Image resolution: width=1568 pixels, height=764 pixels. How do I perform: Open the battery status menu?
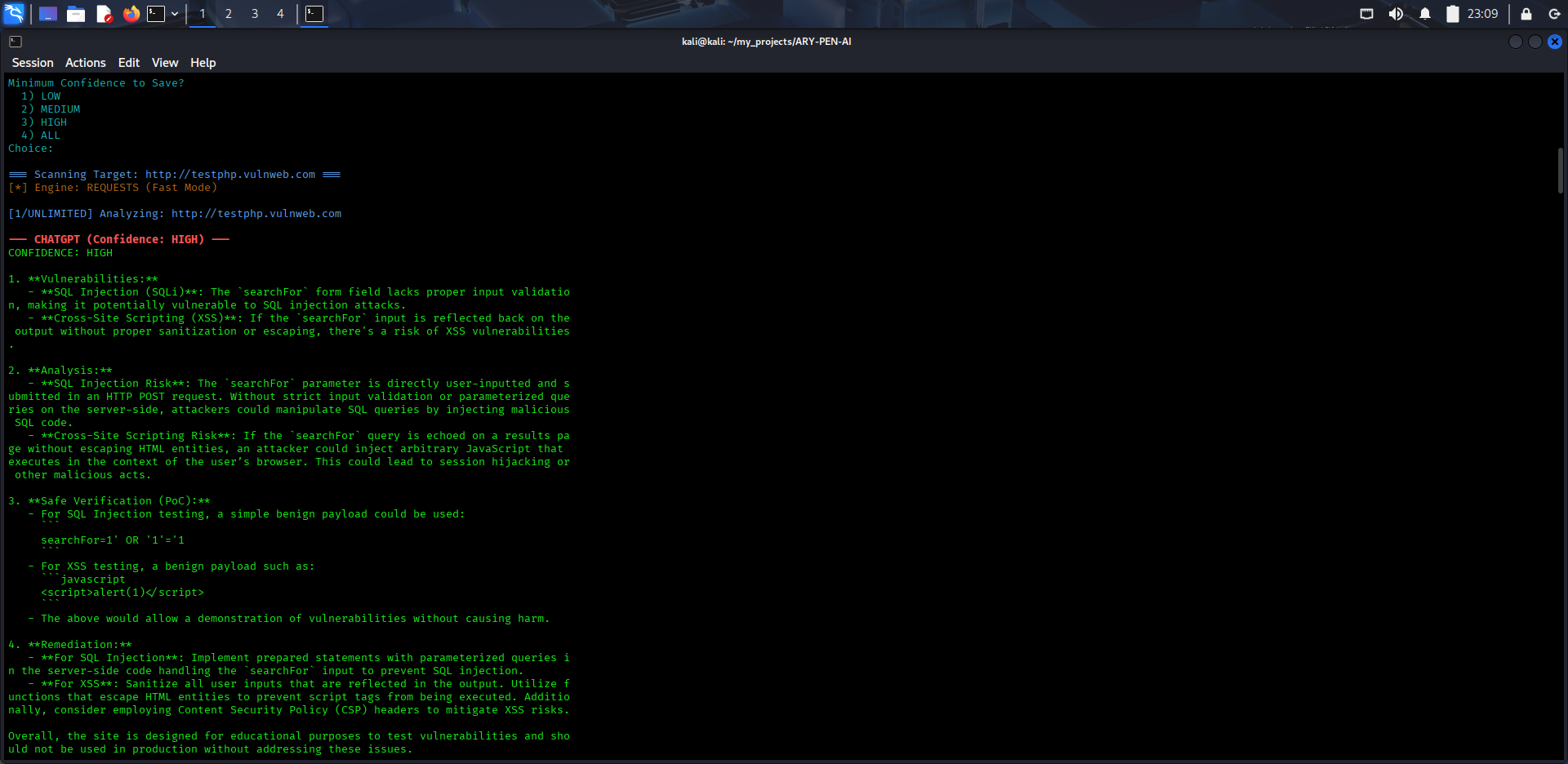1451,14
